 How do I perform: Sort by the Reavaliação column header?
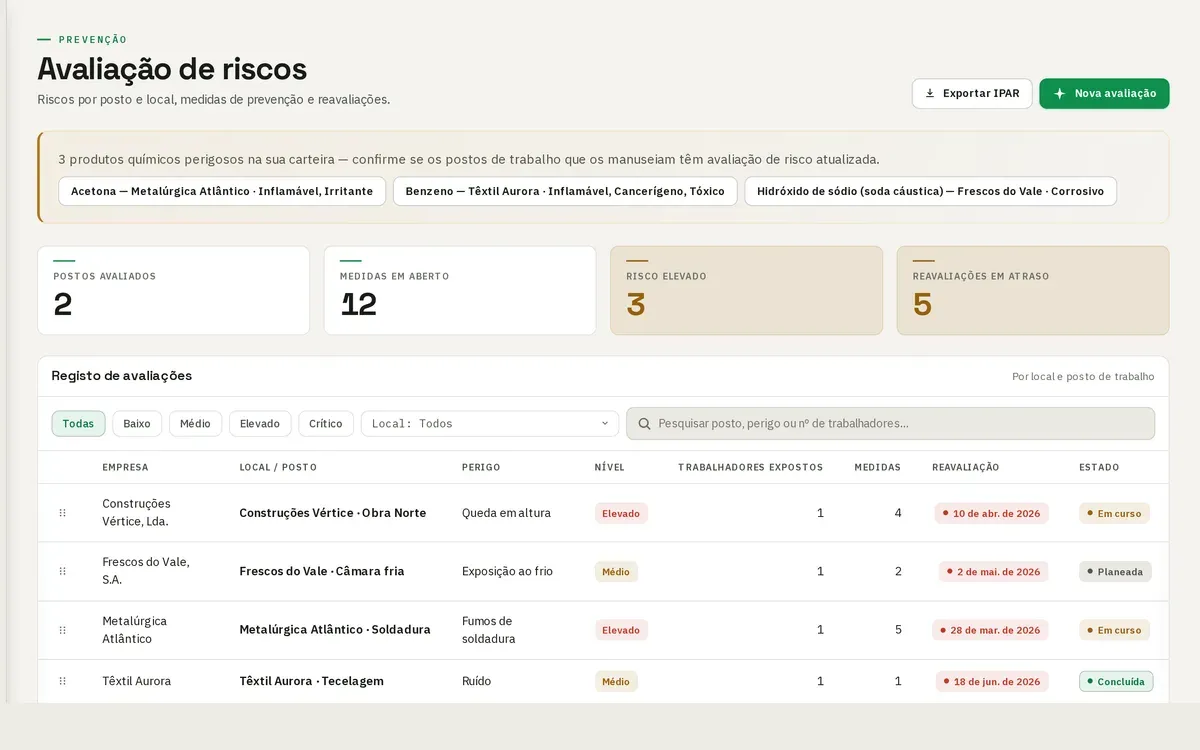[965, 467]
